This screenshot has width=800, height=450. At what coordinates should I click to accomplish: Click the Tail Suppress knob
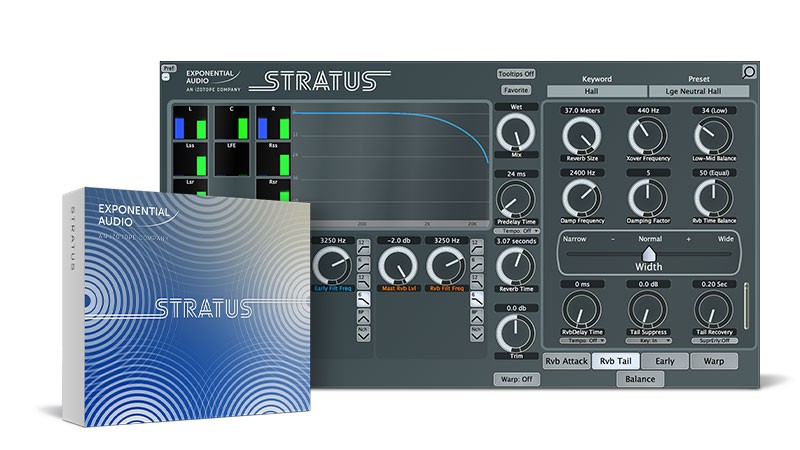(x=647, y=309)
